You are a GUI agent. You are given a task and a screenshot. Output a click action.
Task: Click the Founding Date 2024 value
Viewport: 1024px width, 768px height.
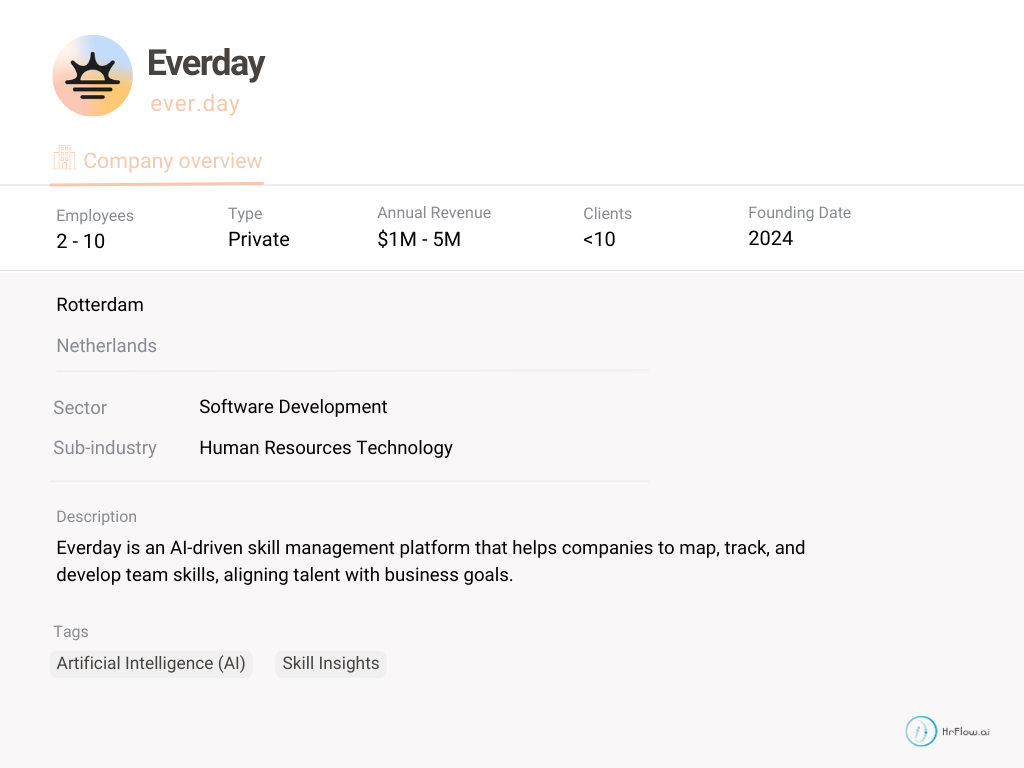tap(770, 238)
